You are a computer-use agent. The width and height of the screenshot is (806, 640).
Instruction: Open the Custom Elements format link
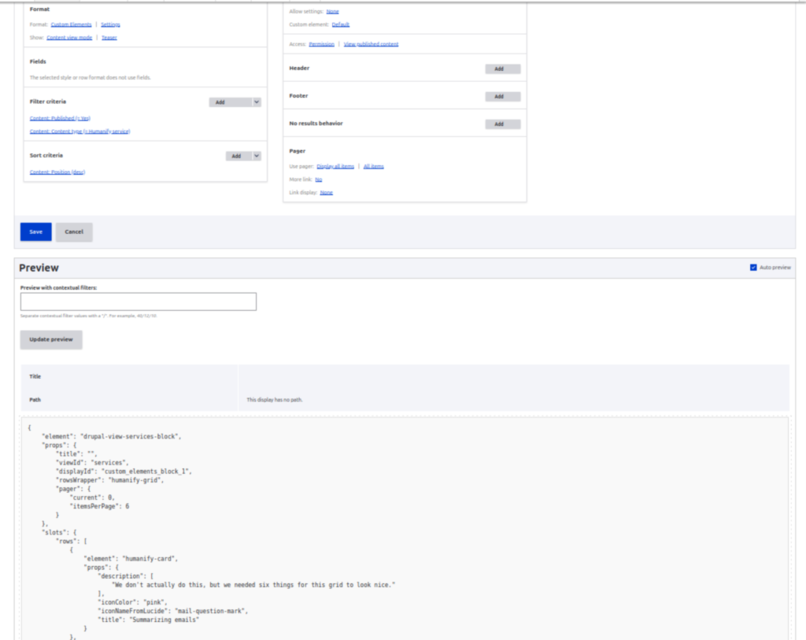click(71, 24)
